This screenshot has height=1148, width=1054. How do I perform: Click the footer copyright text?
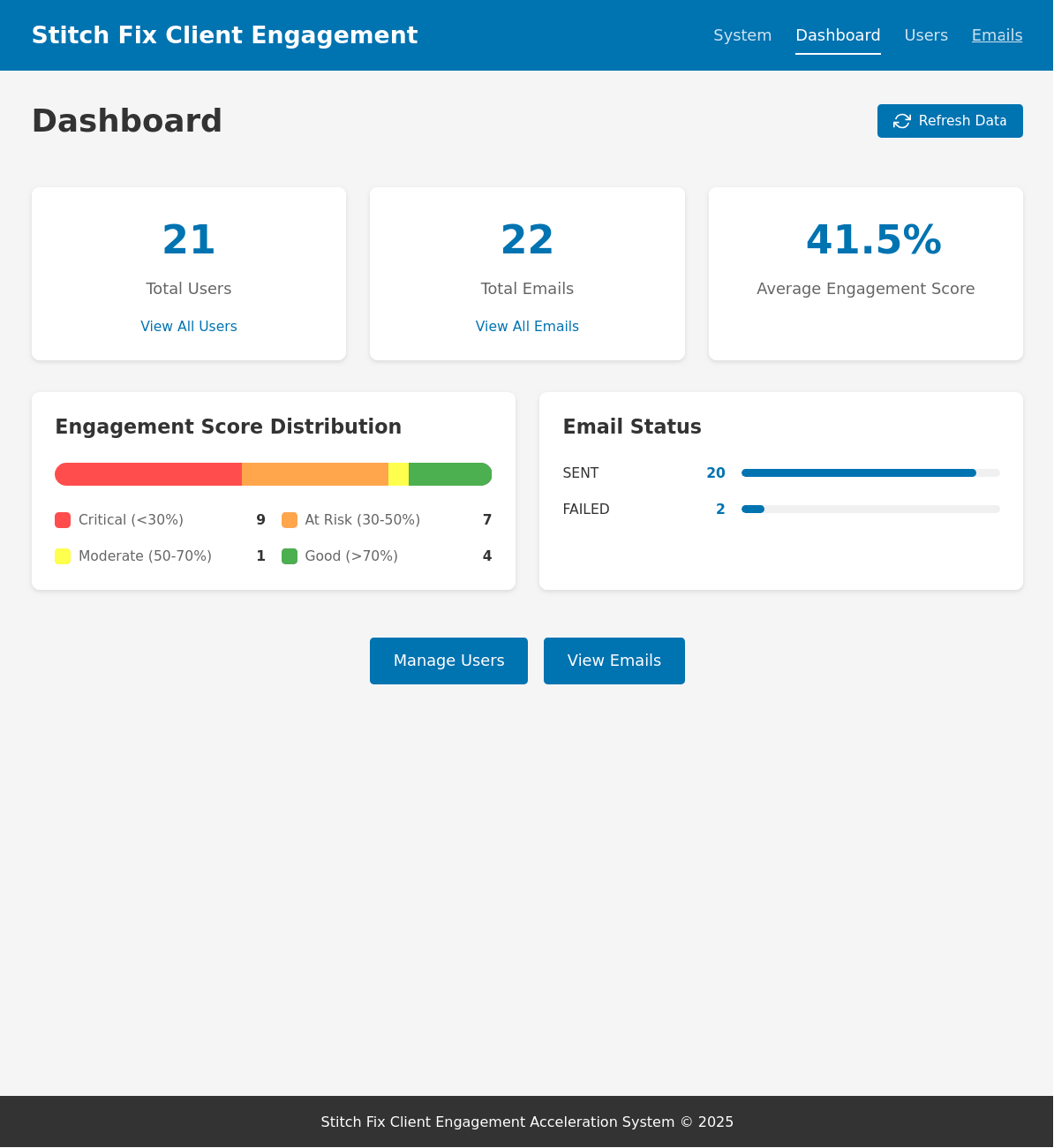(527, 1122)
